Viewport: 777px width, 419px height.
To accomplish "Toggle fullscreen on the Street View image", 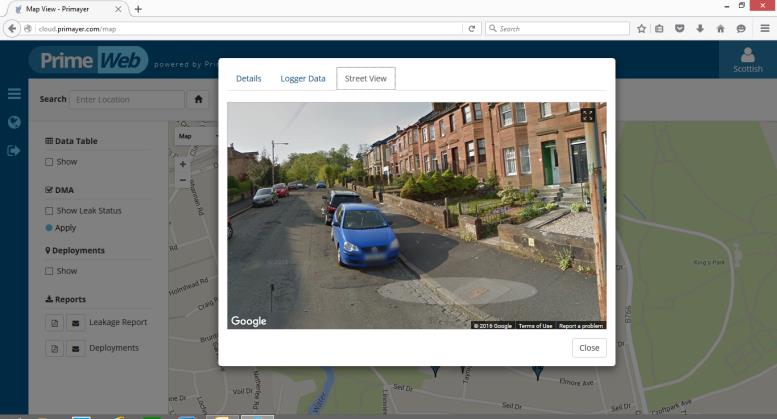I will click(x=588, y=115).
